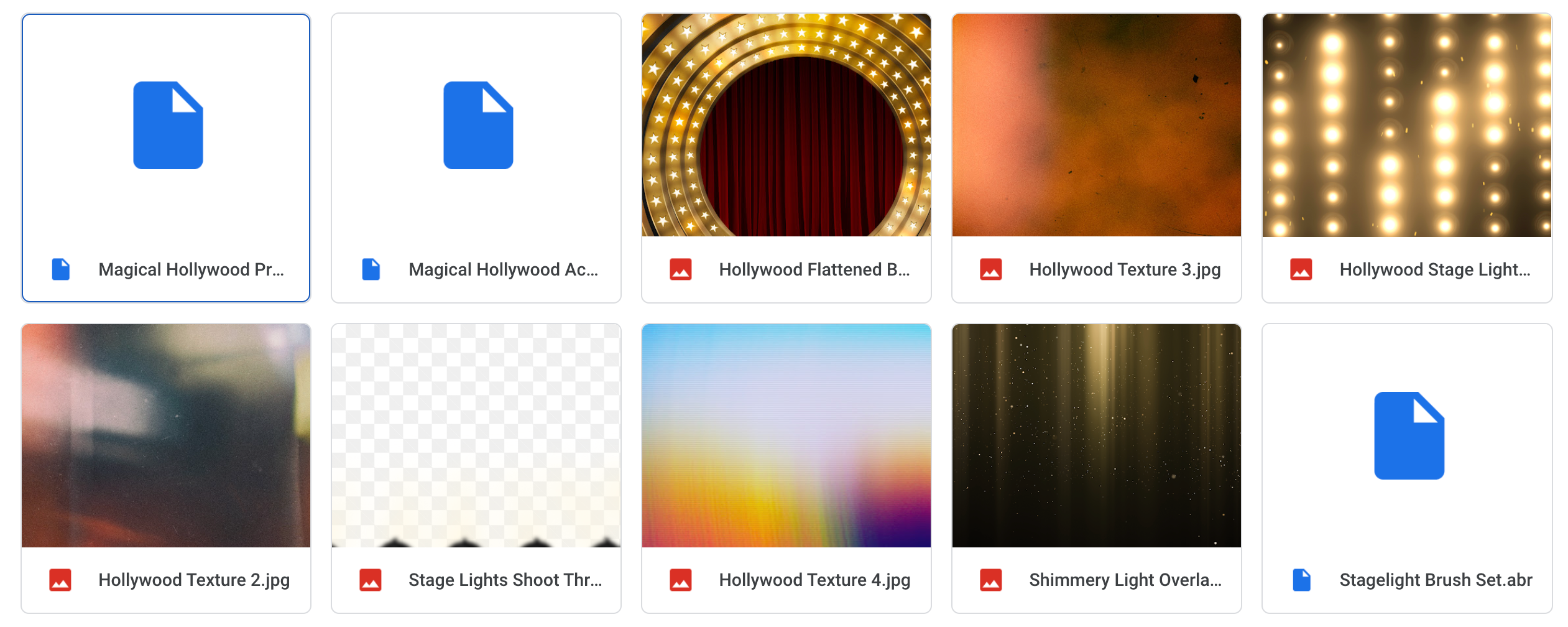
Task: Click the red image icon beside Hollywood Texture 3.jpg
Action: (x=991, y=269)
